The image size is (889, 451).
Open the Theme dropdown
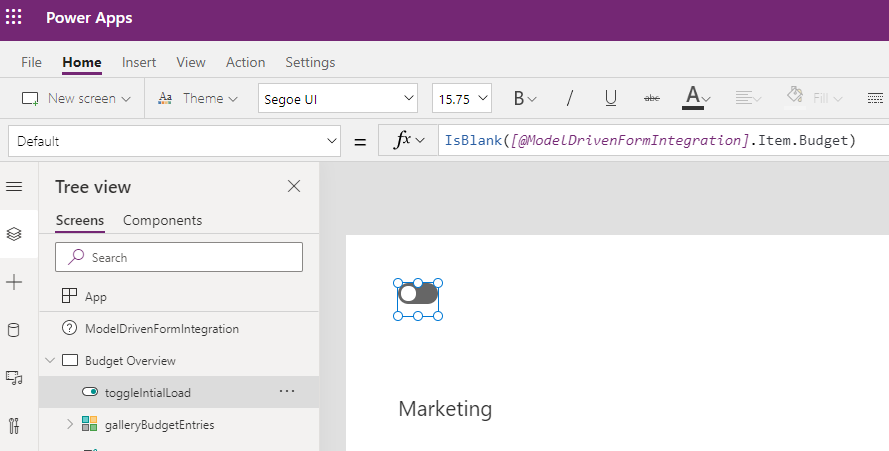tap(198, 99)
